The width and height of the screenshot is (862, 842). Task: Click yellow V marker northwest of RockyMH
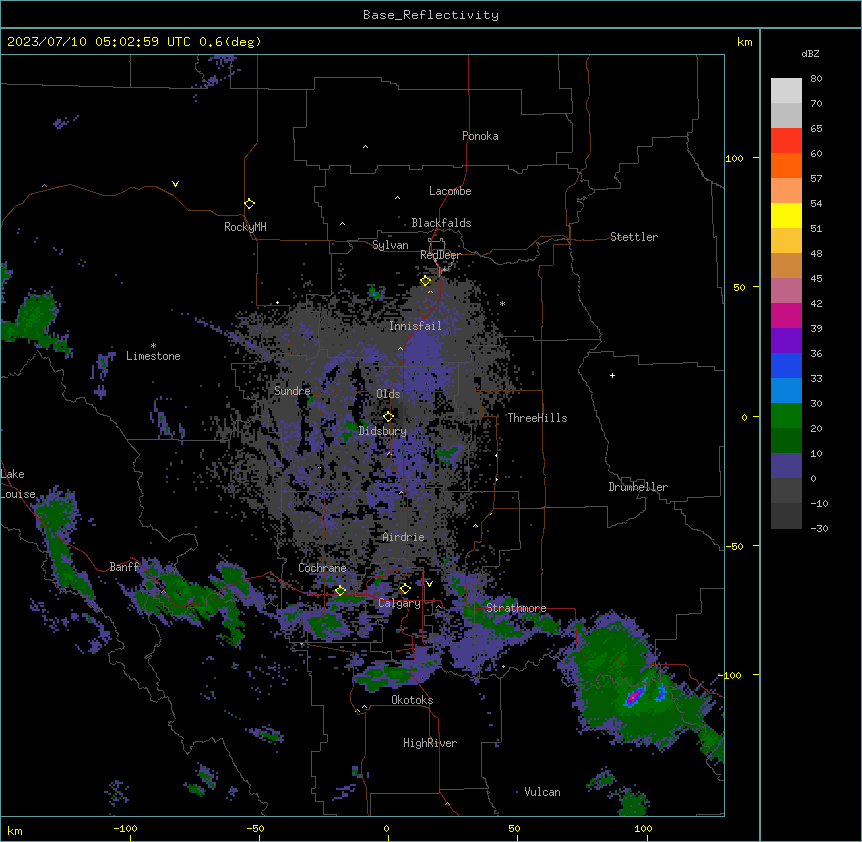(175, 184)
